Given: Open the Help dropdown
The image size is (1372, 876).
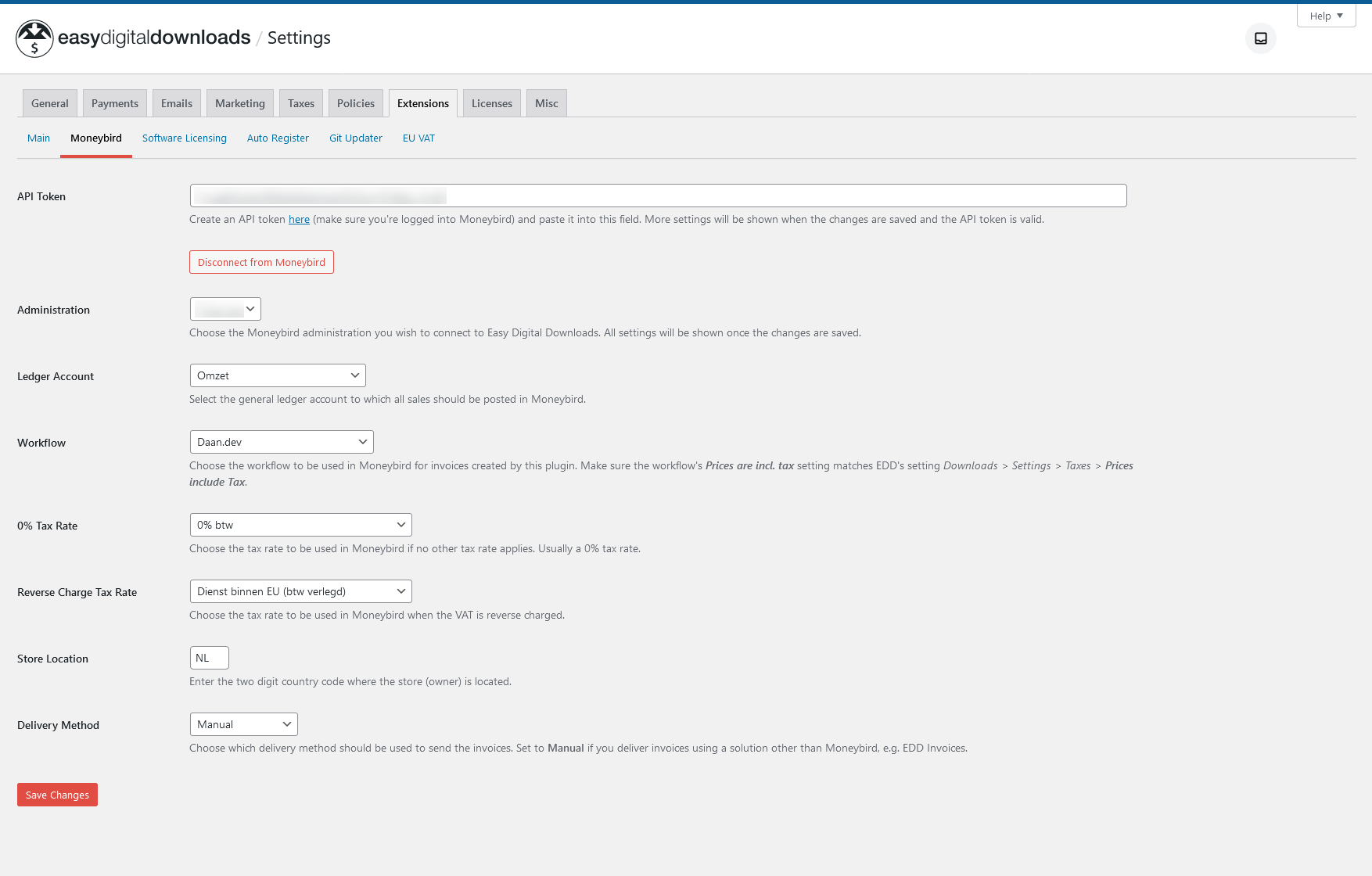Looking at the screenshot, I should coord(1326,15).
